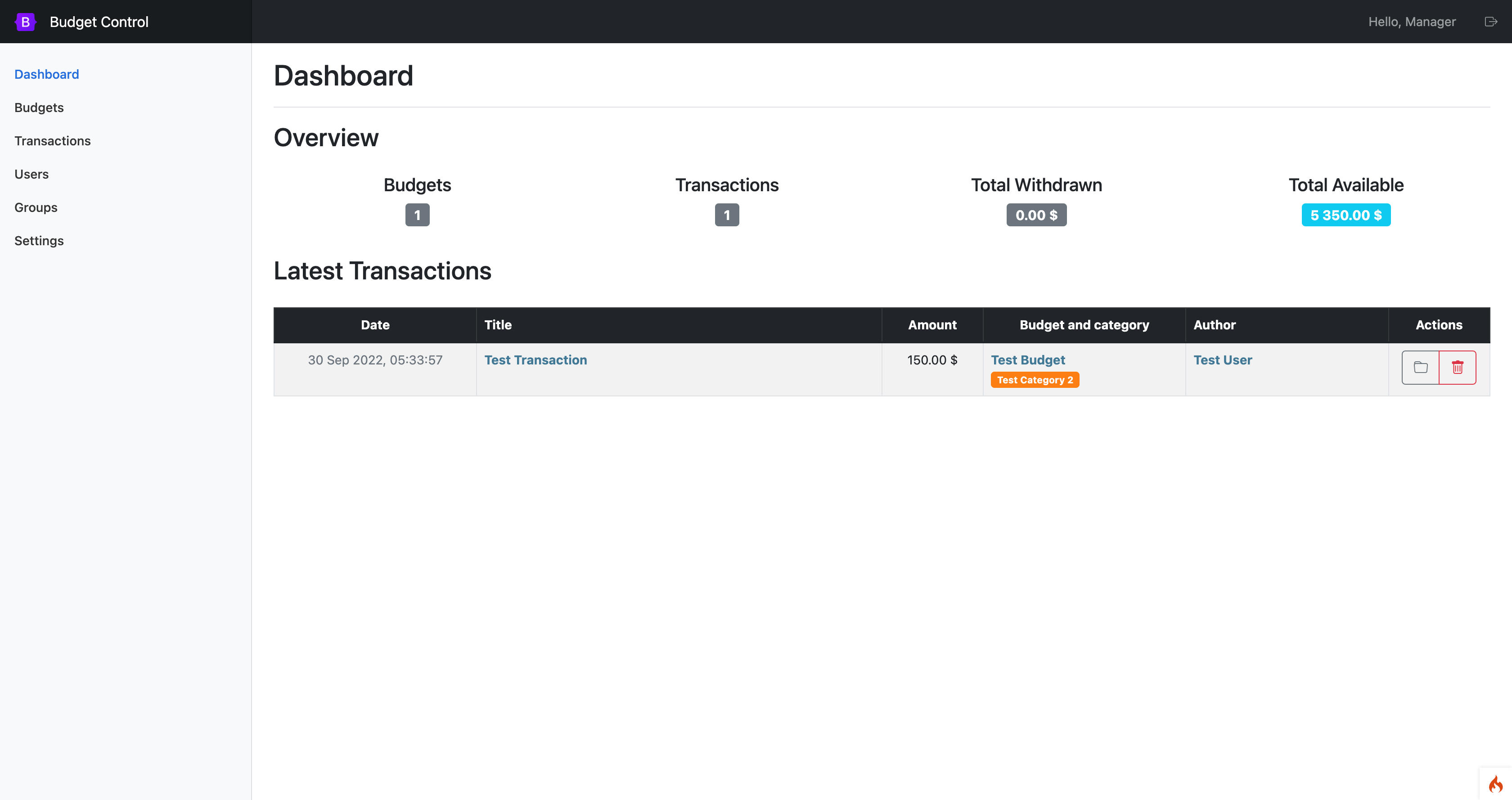1512x800 pixels.
Task: Click the Date column header
Action: coord(375,324)
